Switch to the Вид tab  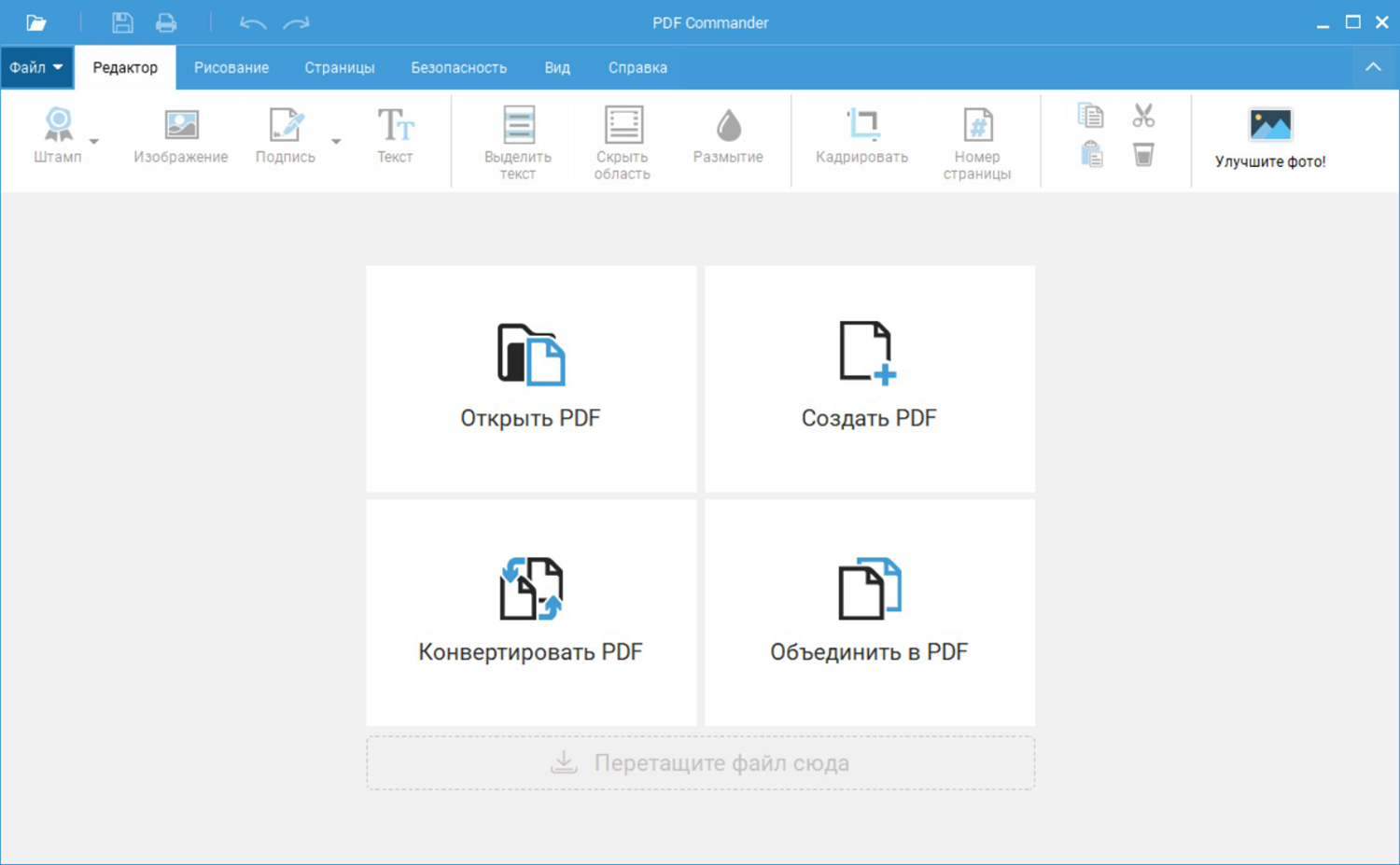[x=557, y=67]
